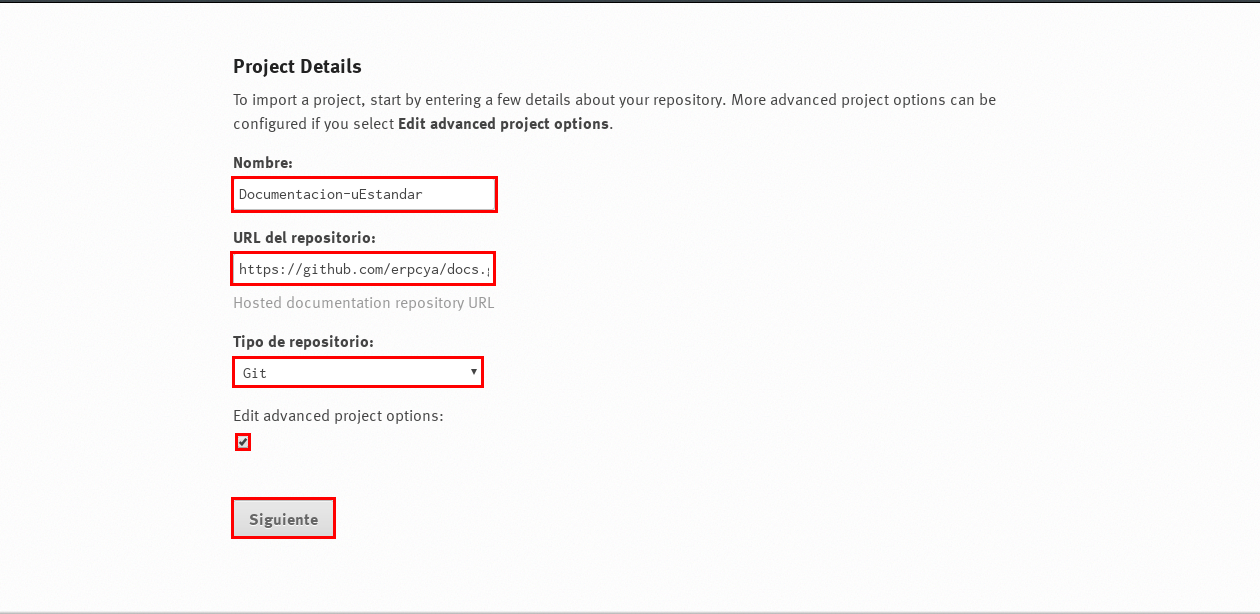Open the Tipo de repositorio dropdown
Image resolution: width=1260 pixels, height=614 pixels.
point(357,372)
